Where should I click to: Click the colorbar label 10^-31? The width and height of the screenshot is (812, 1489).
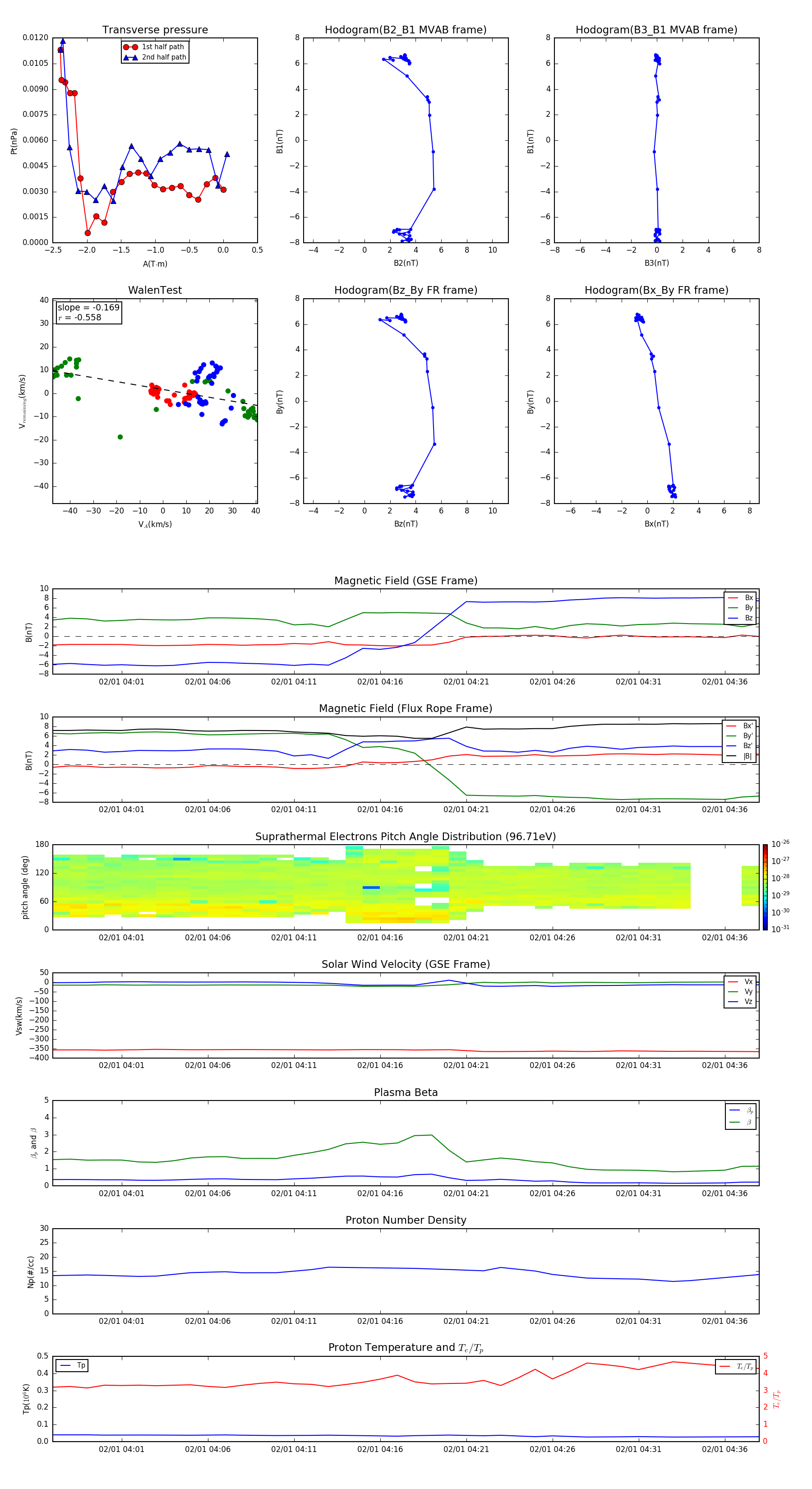(x=780, y=929)
